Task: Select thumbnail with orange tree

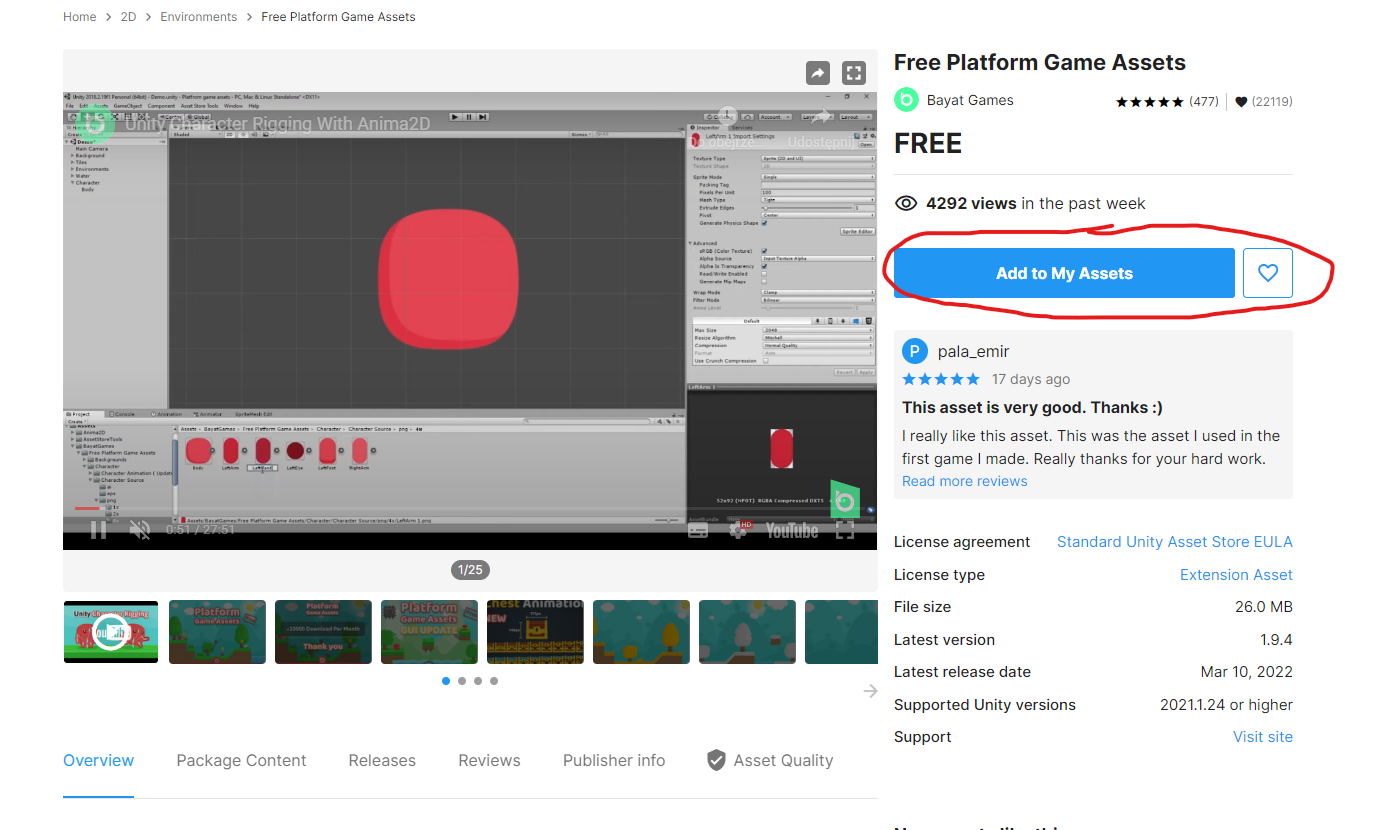Action: [641, 631]
